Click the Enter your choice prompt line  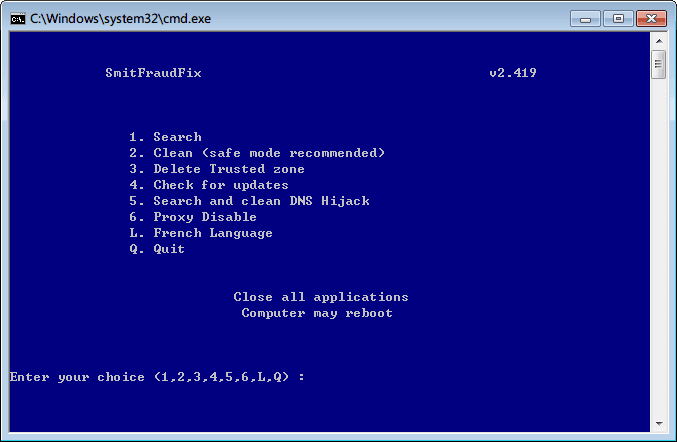click(x=157, y=377)
